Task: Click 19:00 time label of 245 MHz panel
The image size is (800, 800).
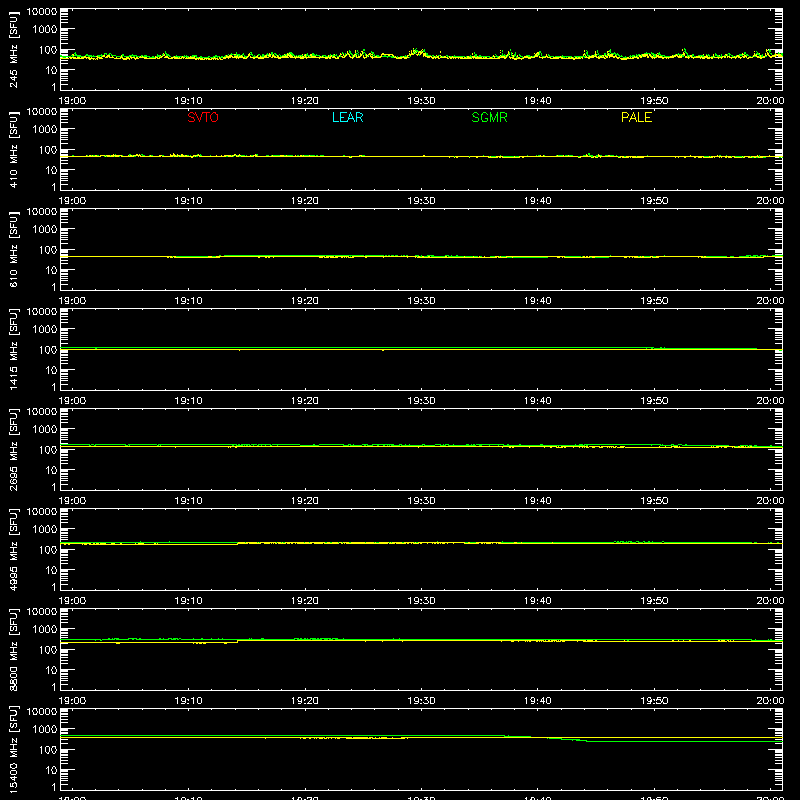Action: [72, 101]
